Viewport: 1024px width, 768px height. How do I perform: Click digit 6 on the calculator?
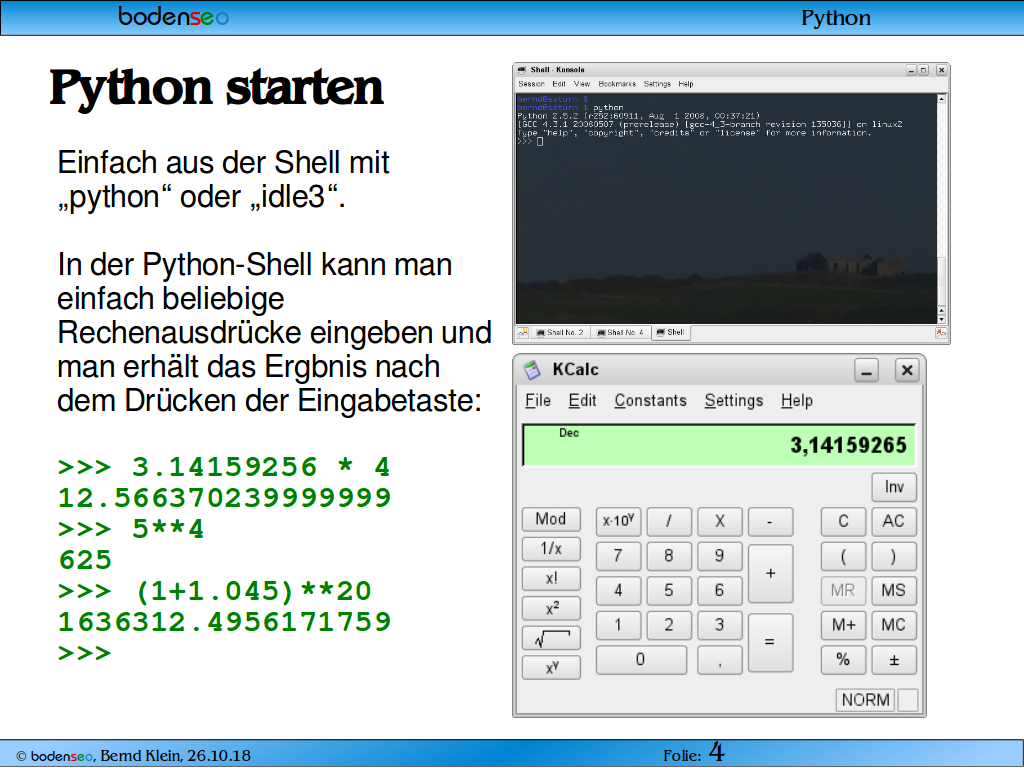pyautogui.click(x=720, y=590)
